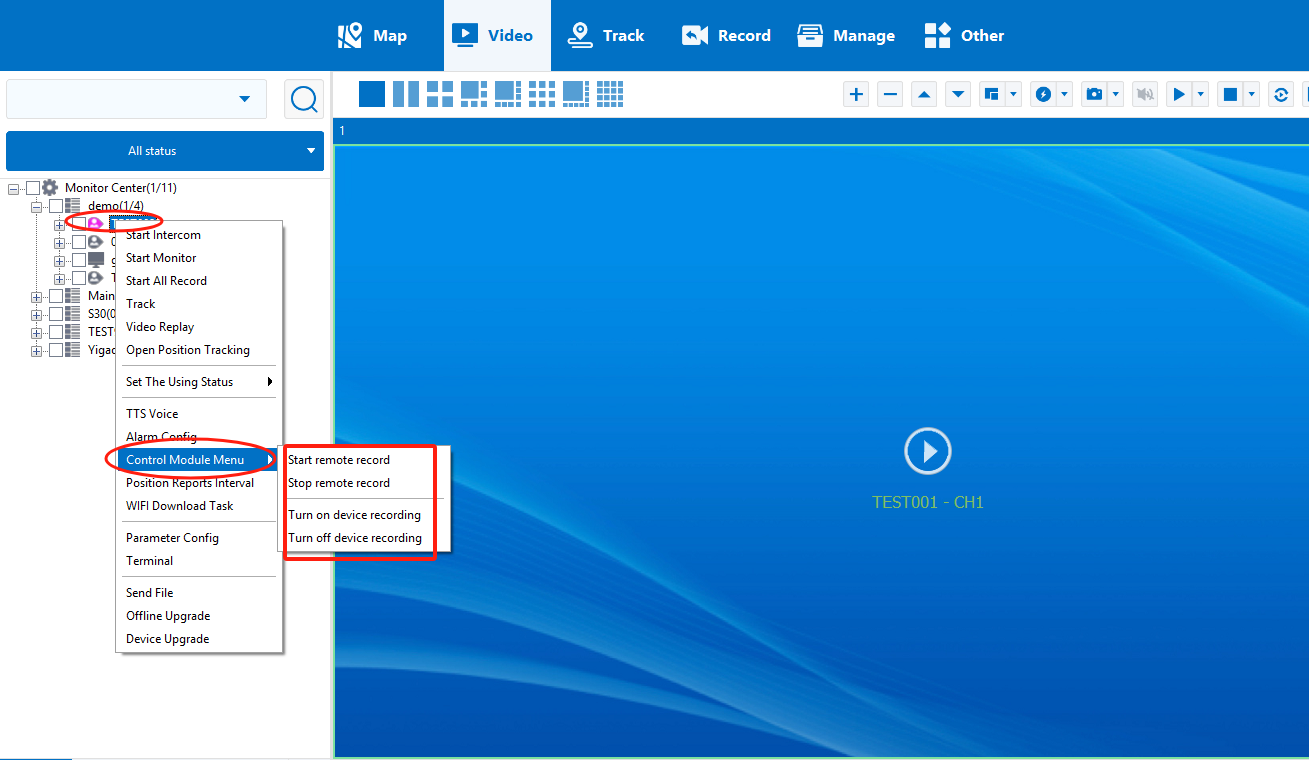Choose Open Position Tracking menu item
Viewport: 1309px width, 760px height.
tap(198, 350)
